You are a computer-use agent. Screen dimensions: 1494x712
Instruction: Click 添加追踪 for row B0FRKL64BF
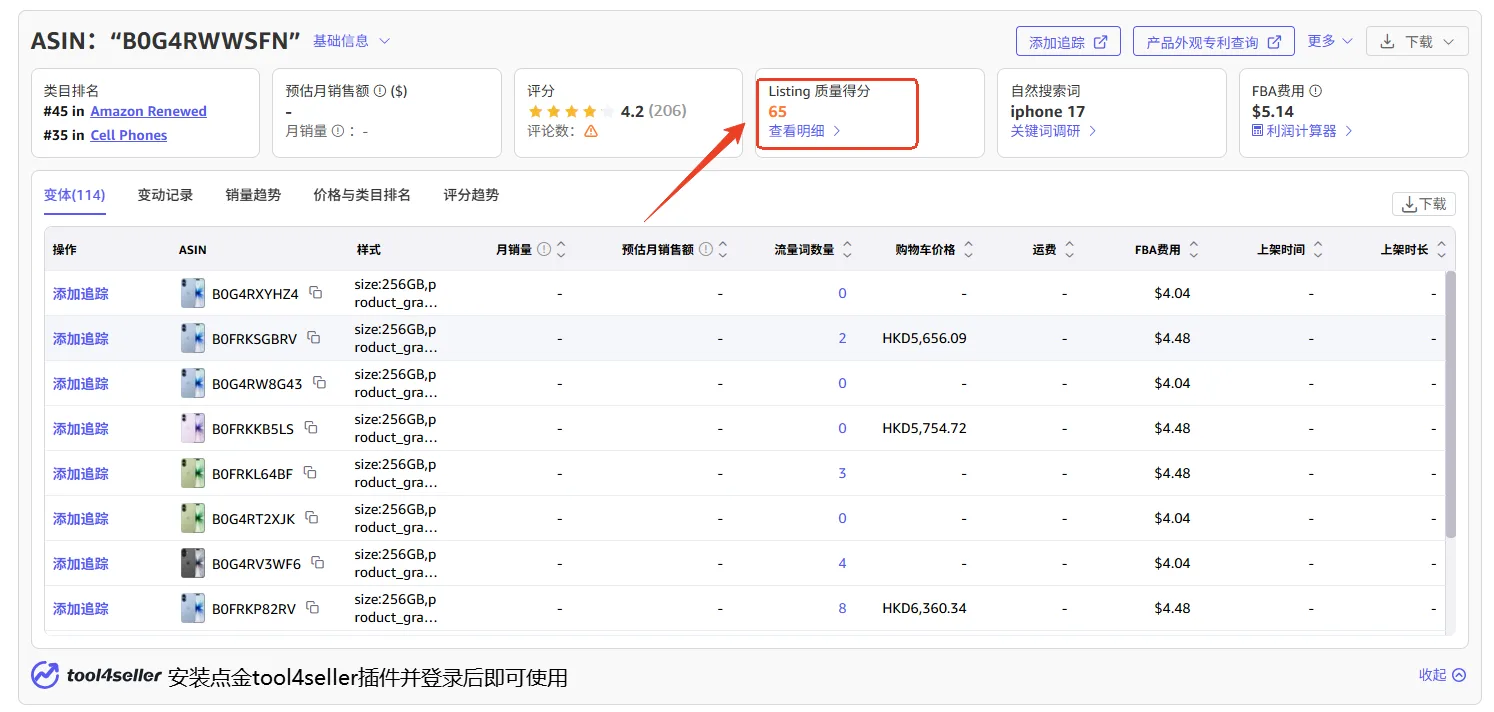[x=81, y=473]
